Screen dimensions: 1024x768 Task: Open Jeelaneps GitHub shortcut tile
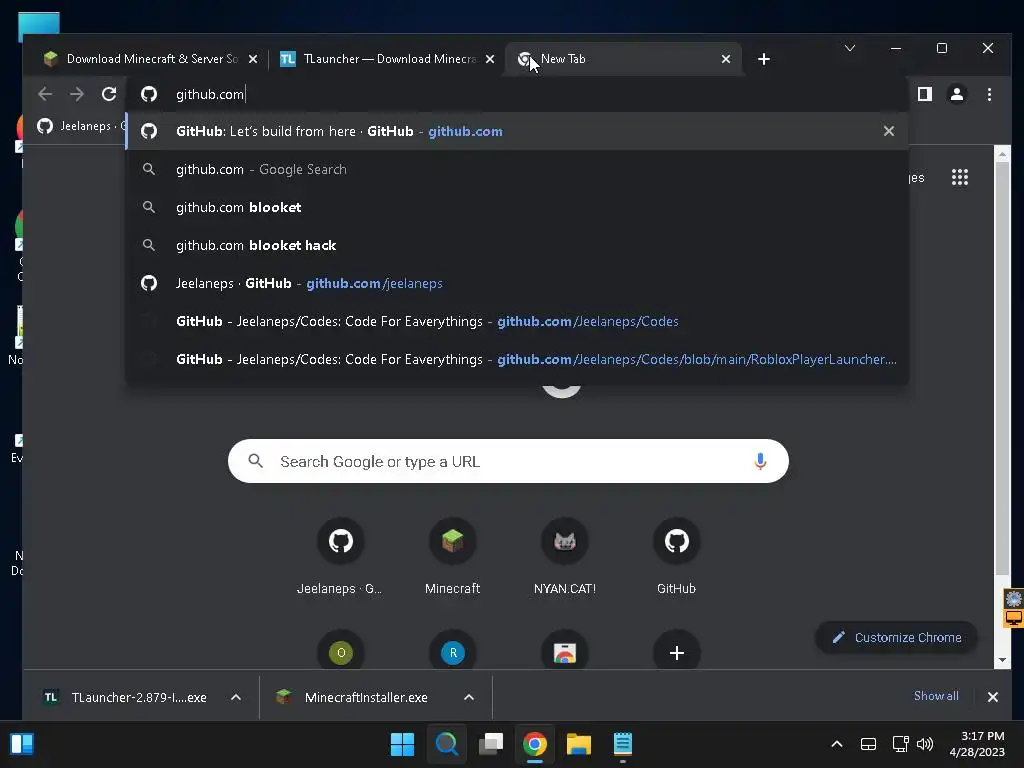click(x=340, y=556)
